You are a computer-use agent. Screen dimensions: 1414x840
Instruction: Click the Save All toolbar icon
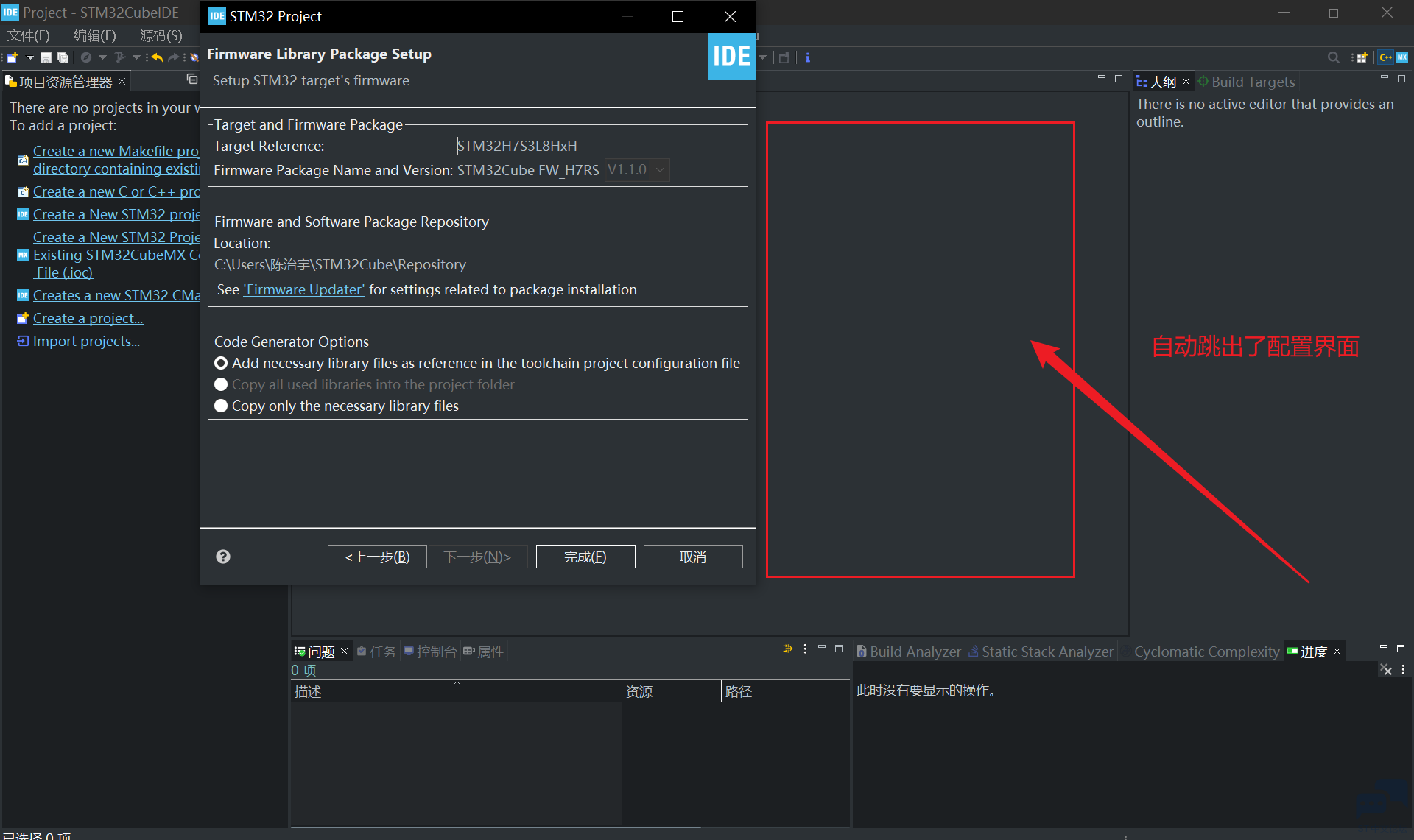tap(63, 57)
